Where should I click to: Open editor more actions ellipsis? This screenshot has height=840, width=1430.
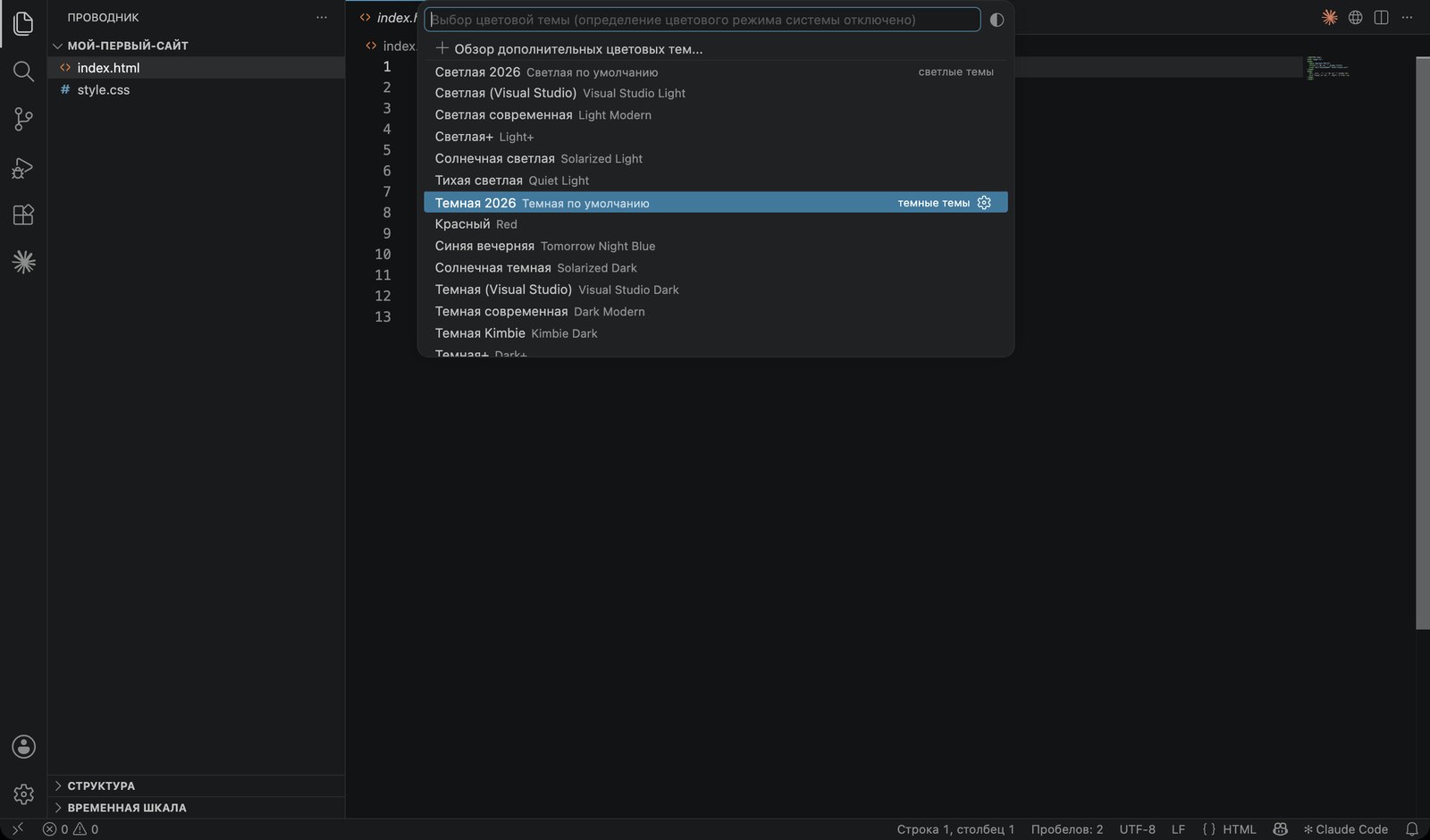[1407, 18]
